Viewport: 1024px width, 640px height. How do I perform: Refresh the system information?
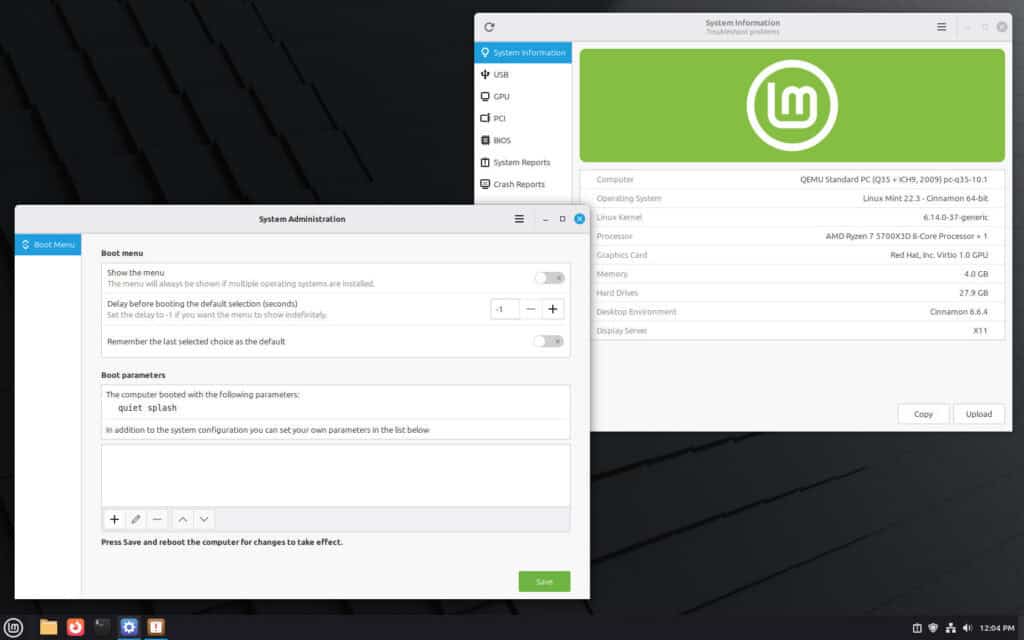(x=488, y=27)
